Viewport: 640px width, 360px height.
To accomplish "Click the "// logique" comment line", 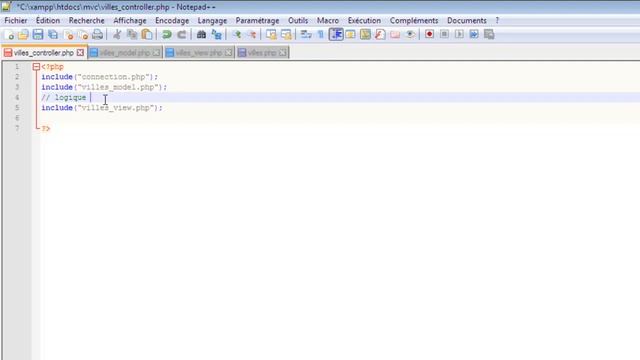I will (x=64, y=98).
